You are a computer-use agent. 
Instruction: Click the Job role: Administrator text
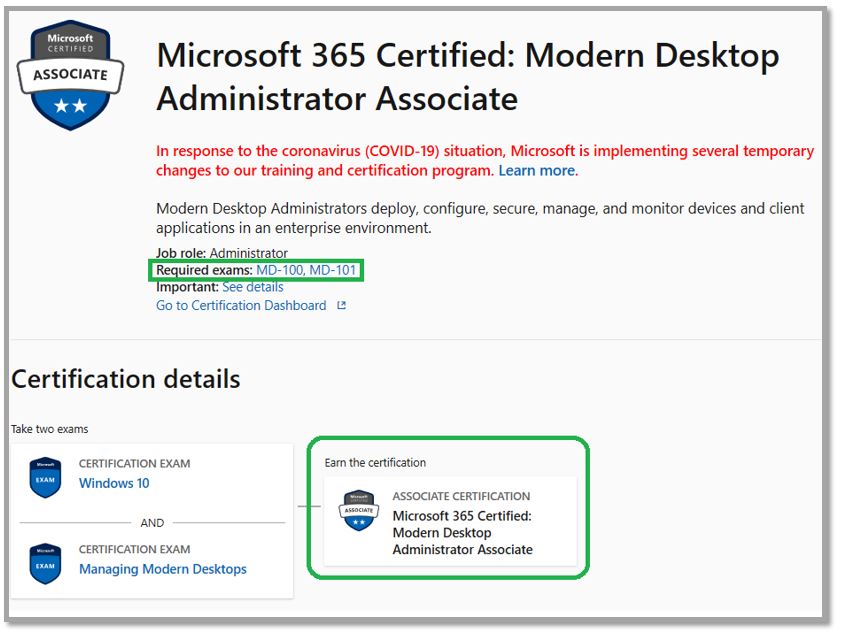tap(221, 253)
